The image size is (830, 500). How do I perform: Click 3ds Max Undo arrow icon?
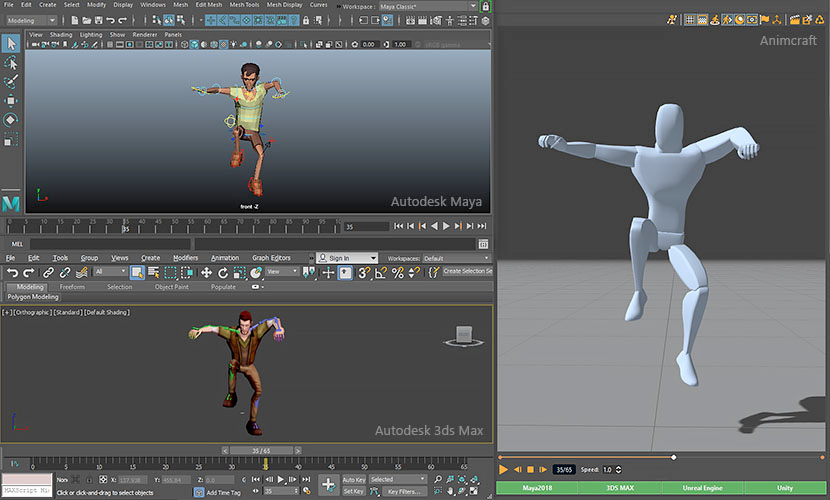12,272
